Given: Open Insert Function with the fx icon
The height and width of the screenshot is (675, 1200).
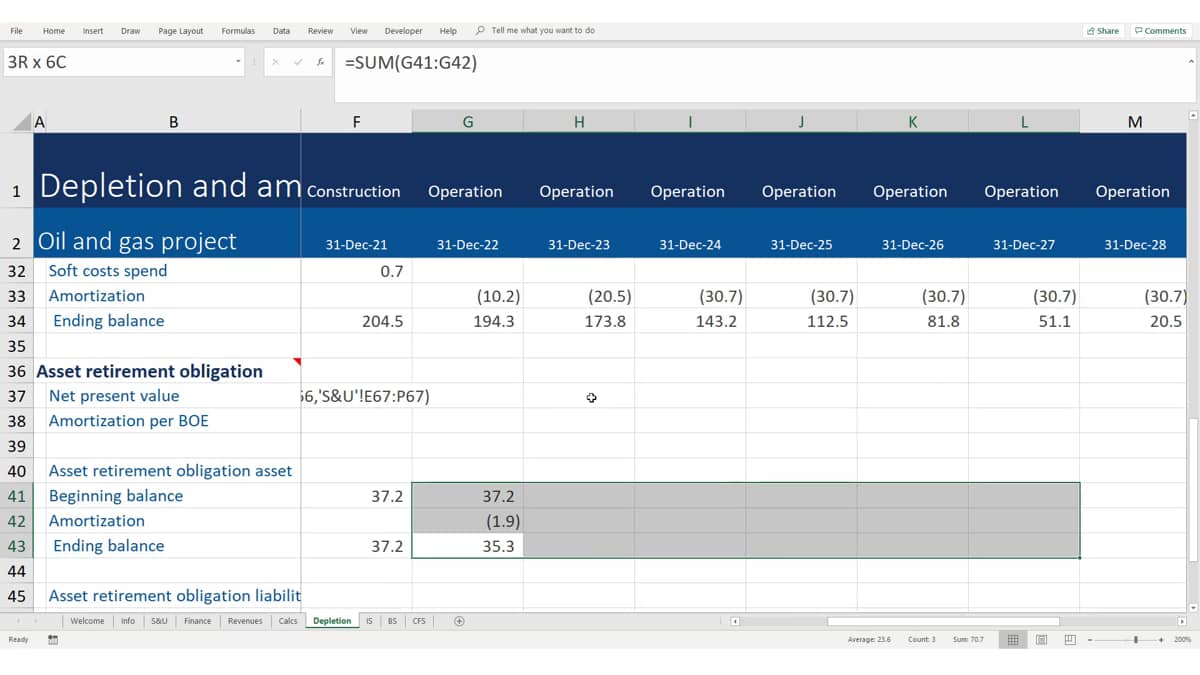Looking at the screenshot, I should [320, 62].
